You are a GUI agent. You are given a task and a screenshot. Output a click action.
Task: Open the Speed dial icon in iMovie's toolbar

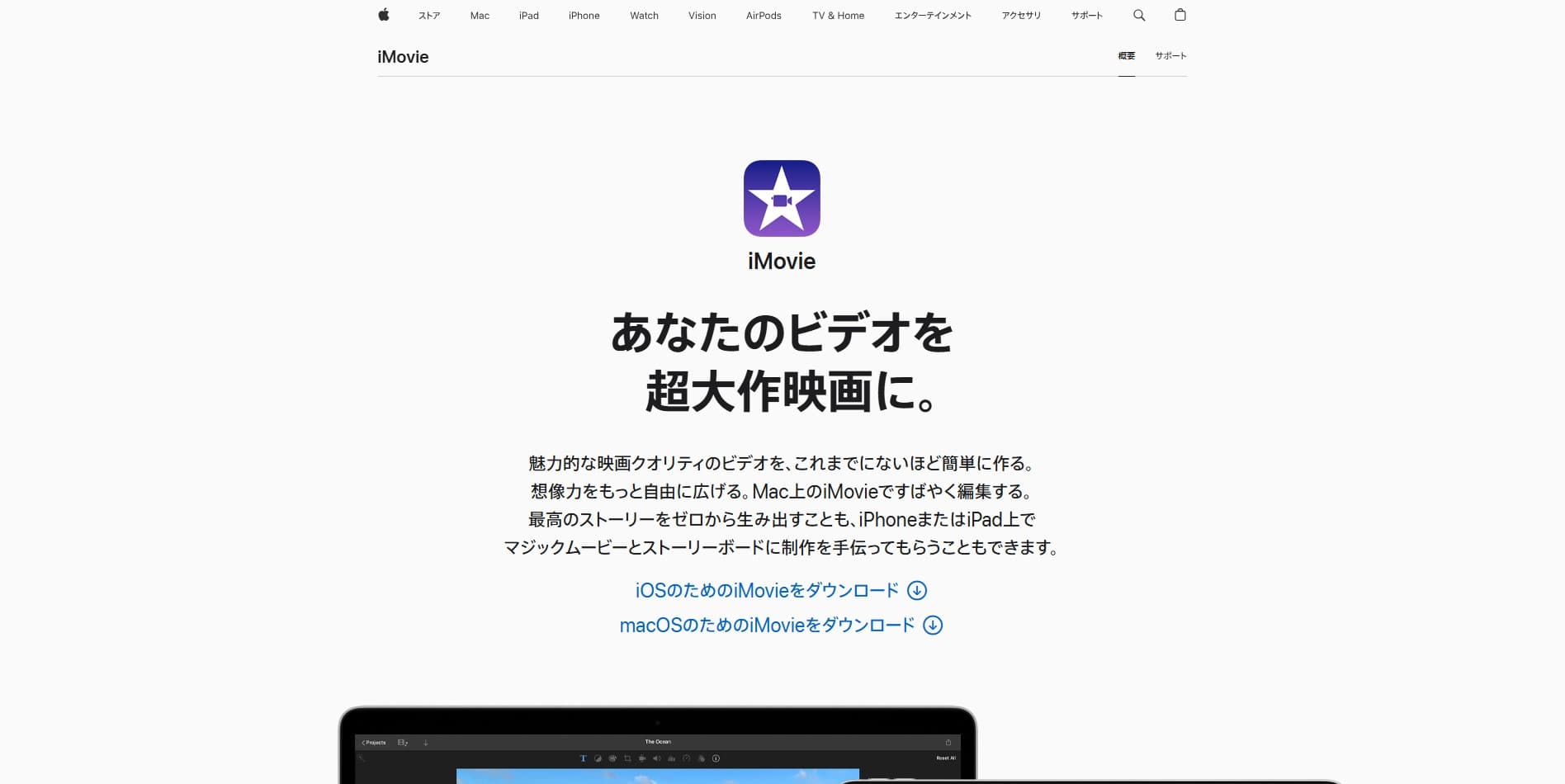click(688, 758)
